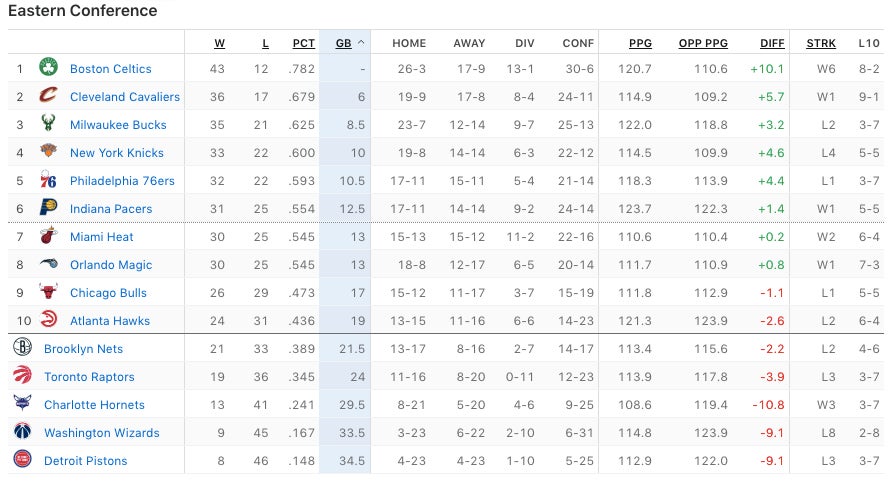Screen dimensions: 890x482
Task: Open the Orlando Magic team link
Action: click(111, 265)
